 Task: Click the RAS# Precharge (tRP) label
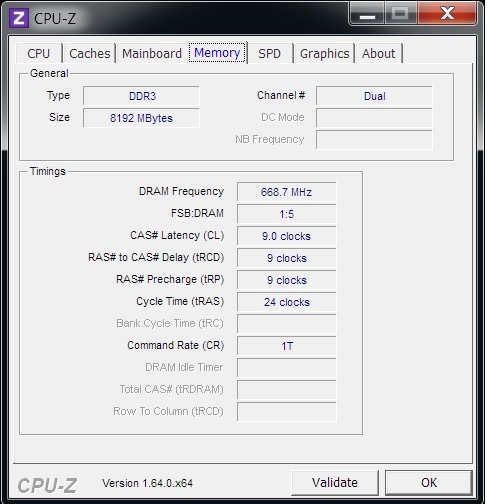coord(170,279)
